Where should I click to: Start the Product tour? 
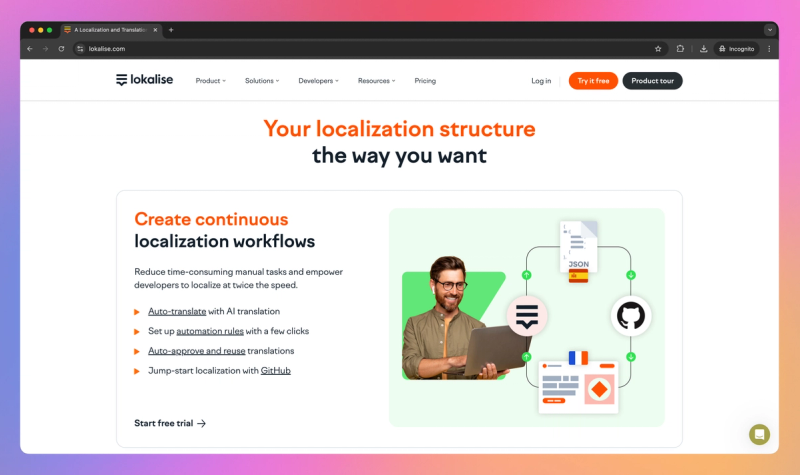pos(652,81)
